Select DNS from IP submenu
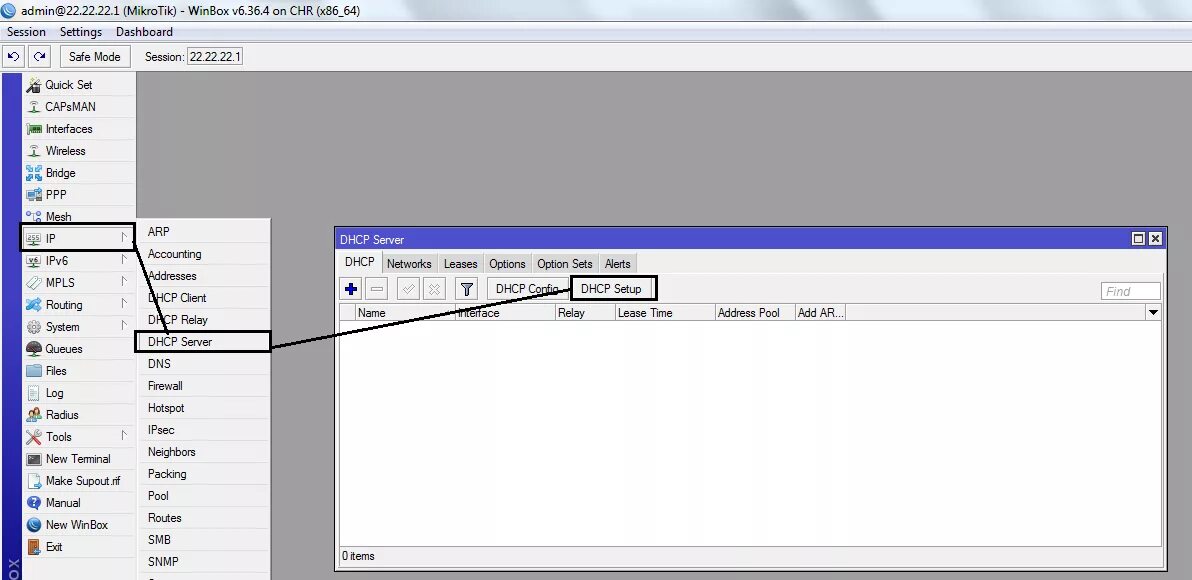This screenshot has height=580, width=1192. coord(159,364)
